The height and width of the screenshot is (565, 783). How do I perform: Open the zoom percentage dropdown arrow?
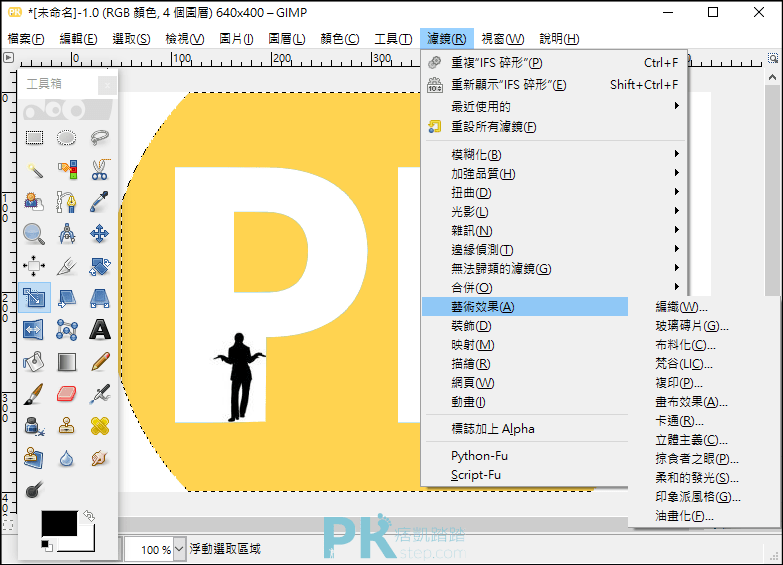[179, 550]
